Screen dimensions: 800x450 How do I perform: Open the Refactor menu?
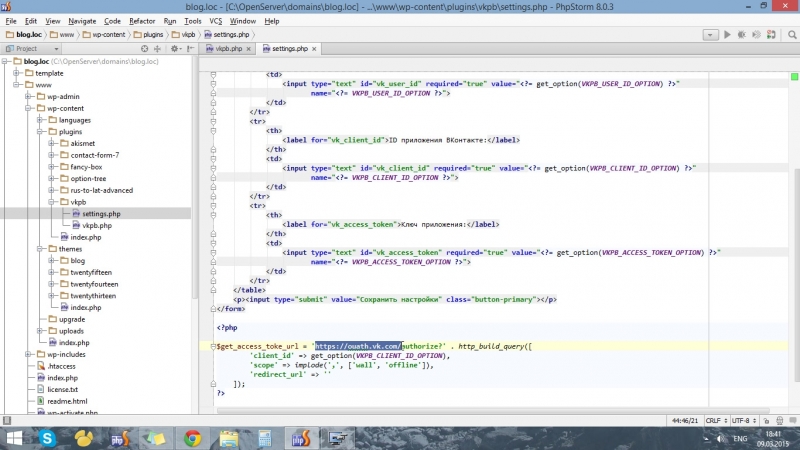(142, 20)
